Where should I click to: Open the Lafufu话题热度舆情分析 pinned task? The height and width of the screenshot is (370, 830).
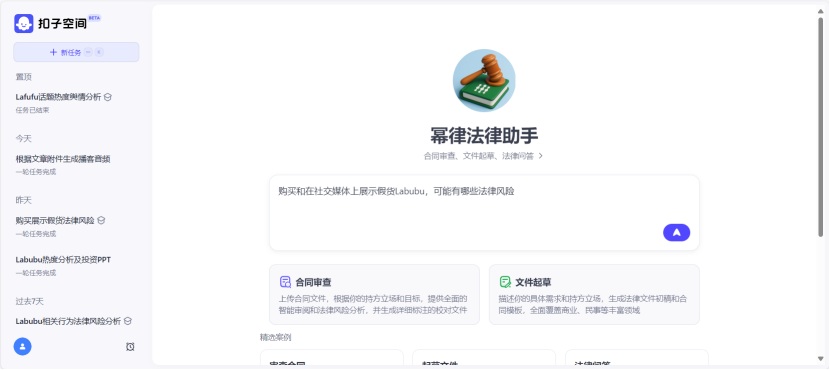coord(58,97)
